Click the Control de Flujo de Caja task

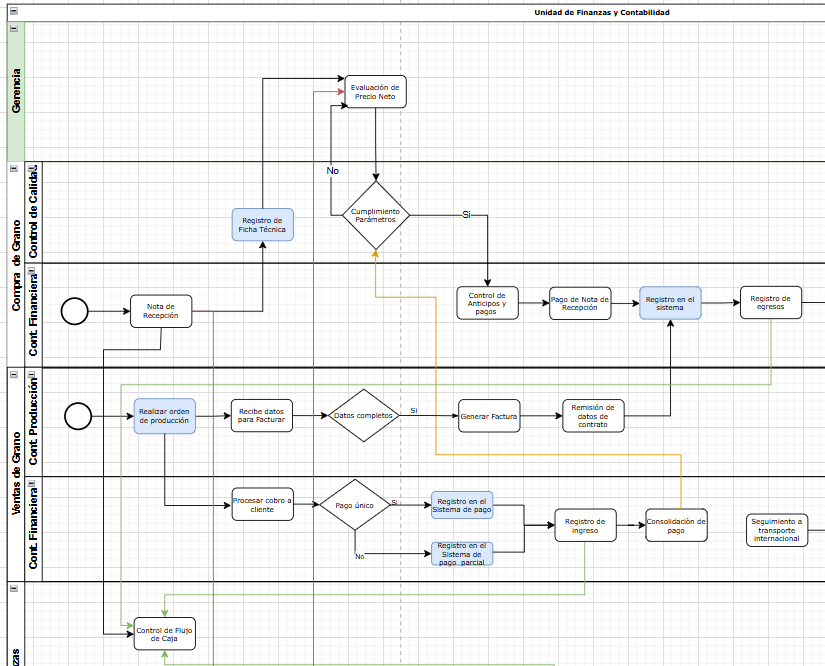[x=163, y=633]
